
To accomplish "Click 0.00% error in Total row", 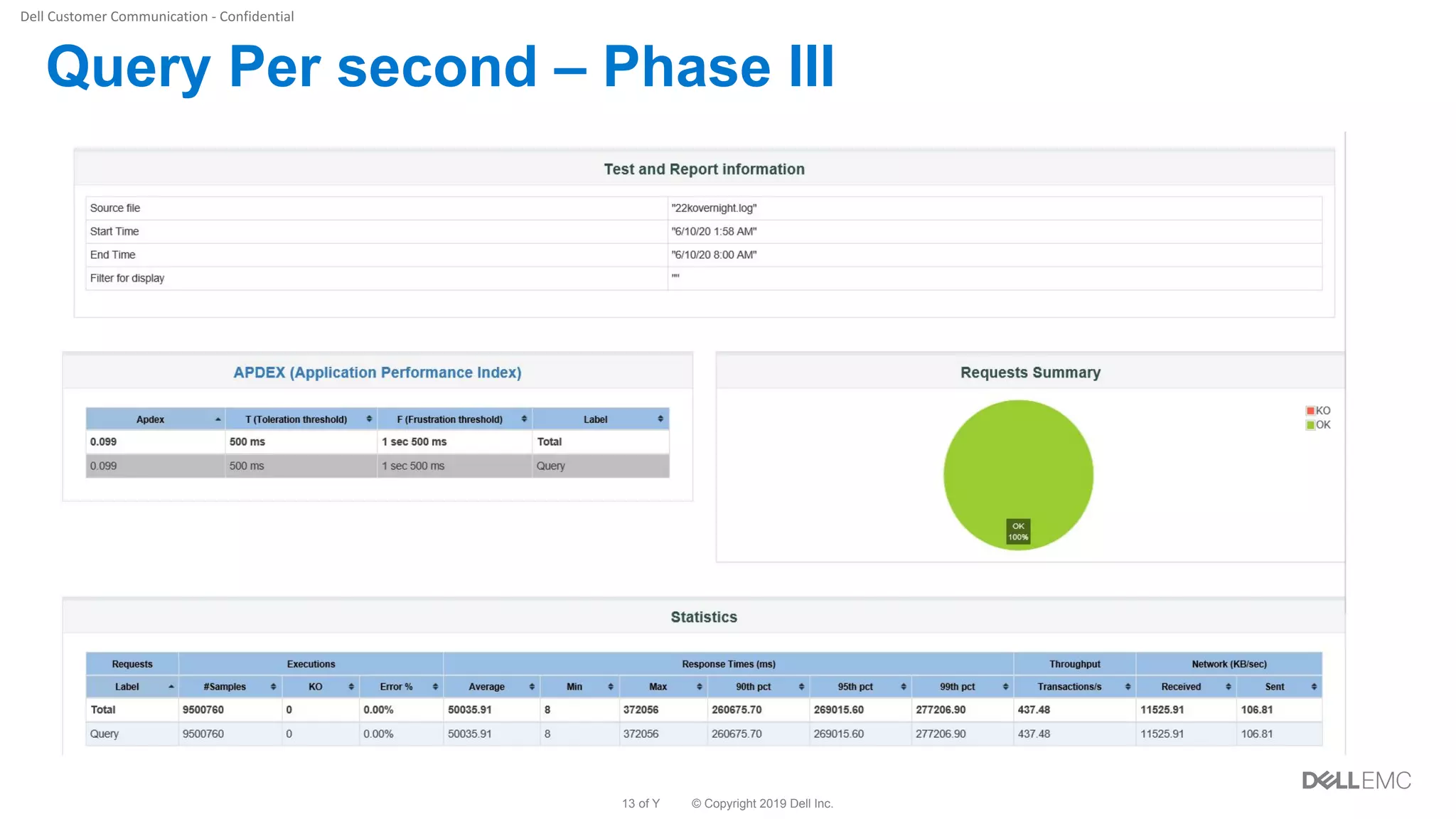I will point(378,710).
